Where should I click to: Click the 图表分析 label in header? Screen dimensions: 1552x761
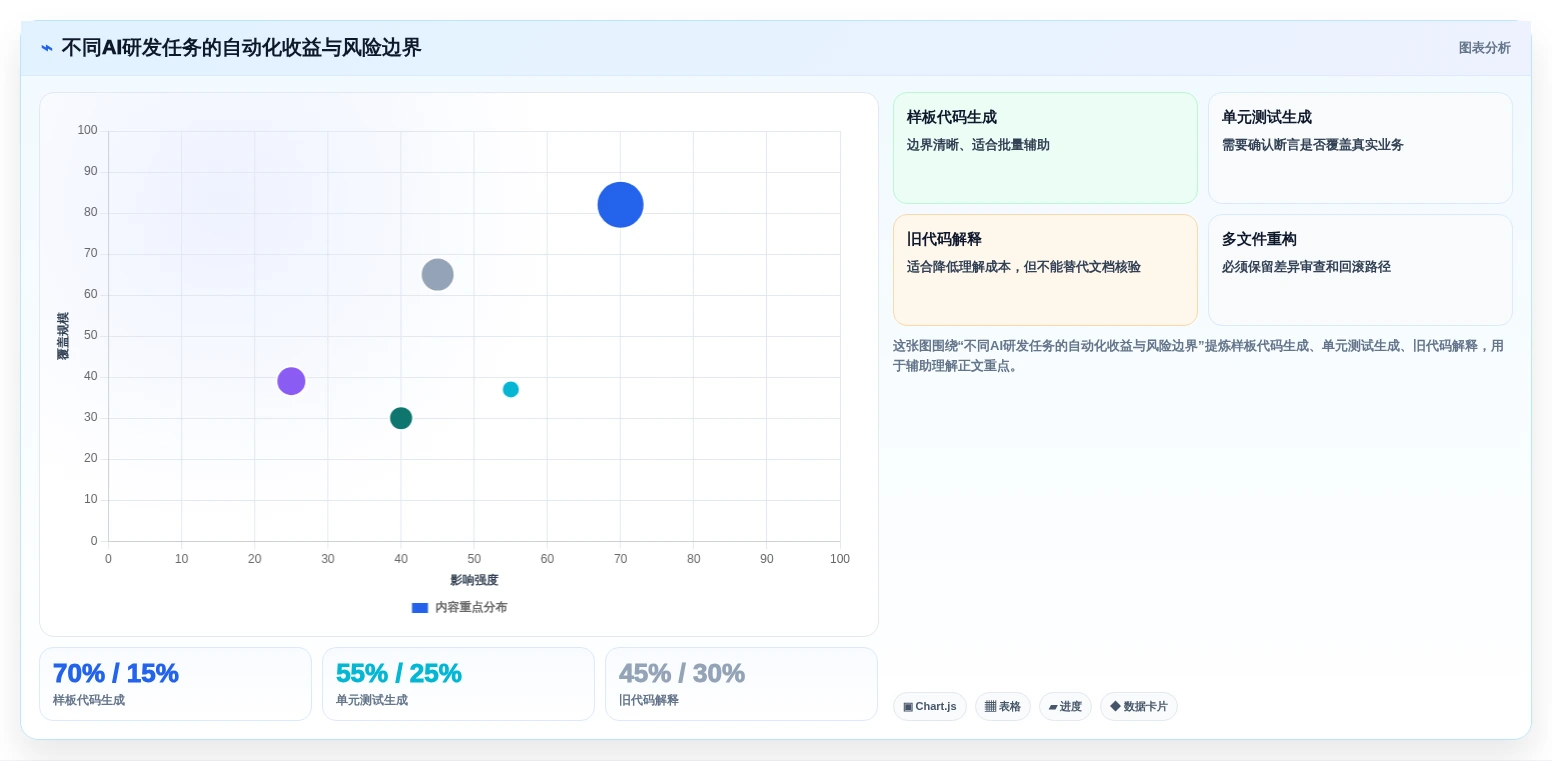(1484, 48)
